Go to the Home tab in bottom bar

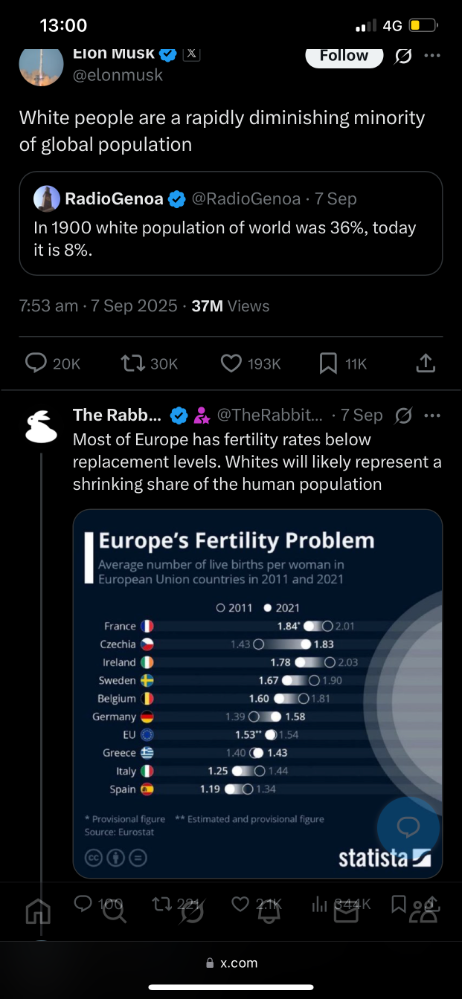tap(38, 913)
